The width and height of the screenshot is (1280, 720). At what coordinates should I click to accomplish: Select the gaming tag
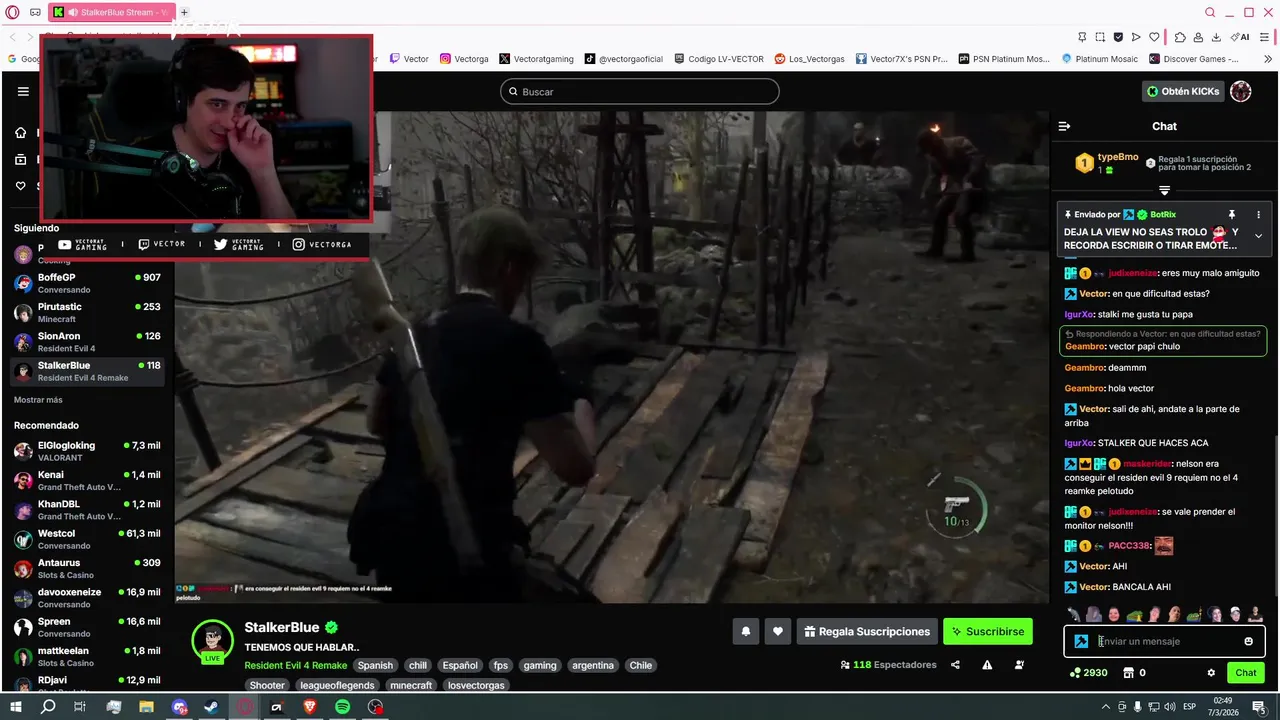[540, 665]
